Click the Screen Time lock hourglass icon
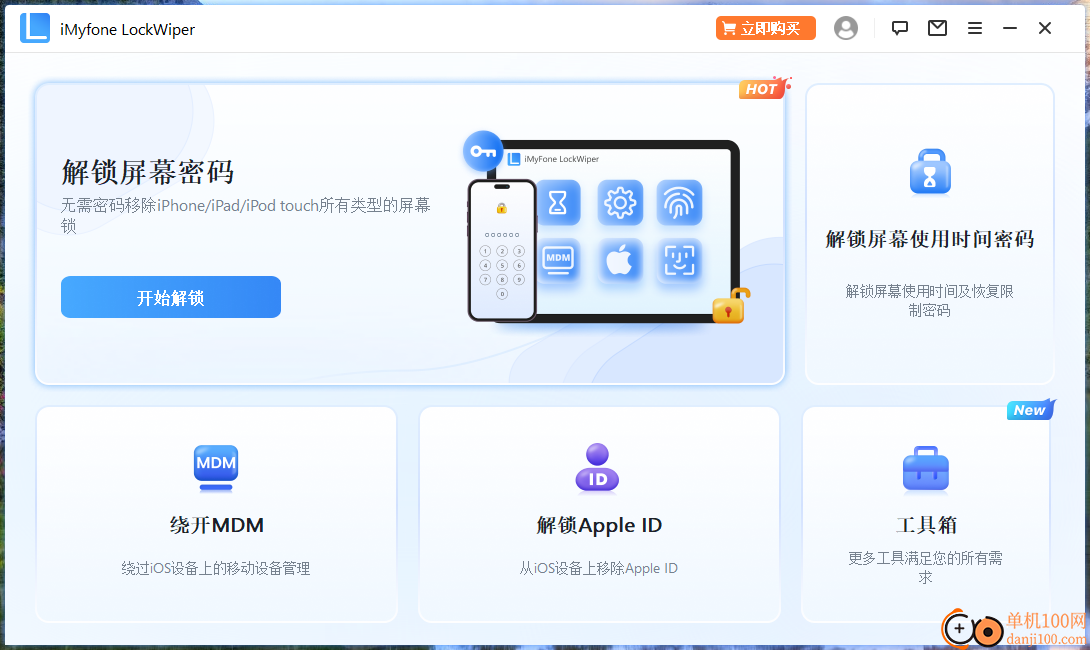Image resolution: width=1090 pixels, height=650 pixels. pos(929,172)
